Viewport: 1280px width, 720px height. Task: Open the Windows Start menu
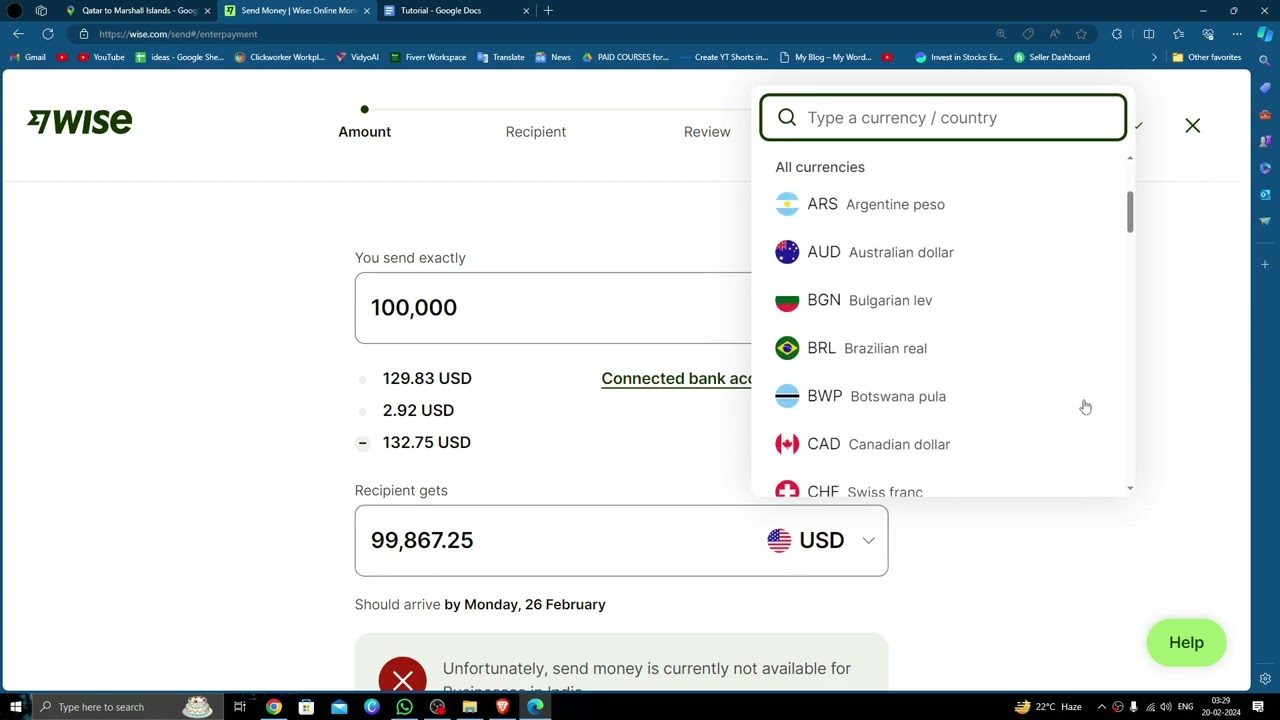15,707
